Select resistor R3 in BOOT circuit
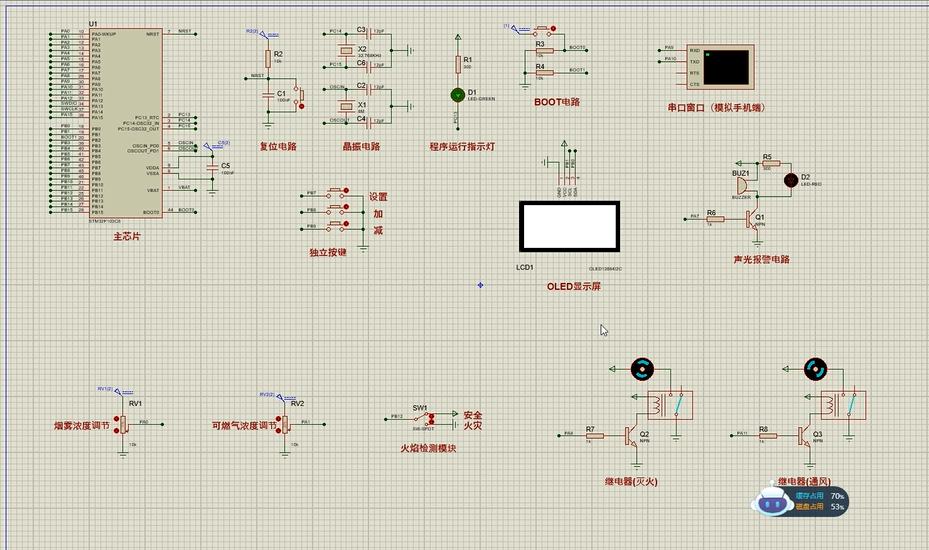929x550 pixels. [544, 51]
